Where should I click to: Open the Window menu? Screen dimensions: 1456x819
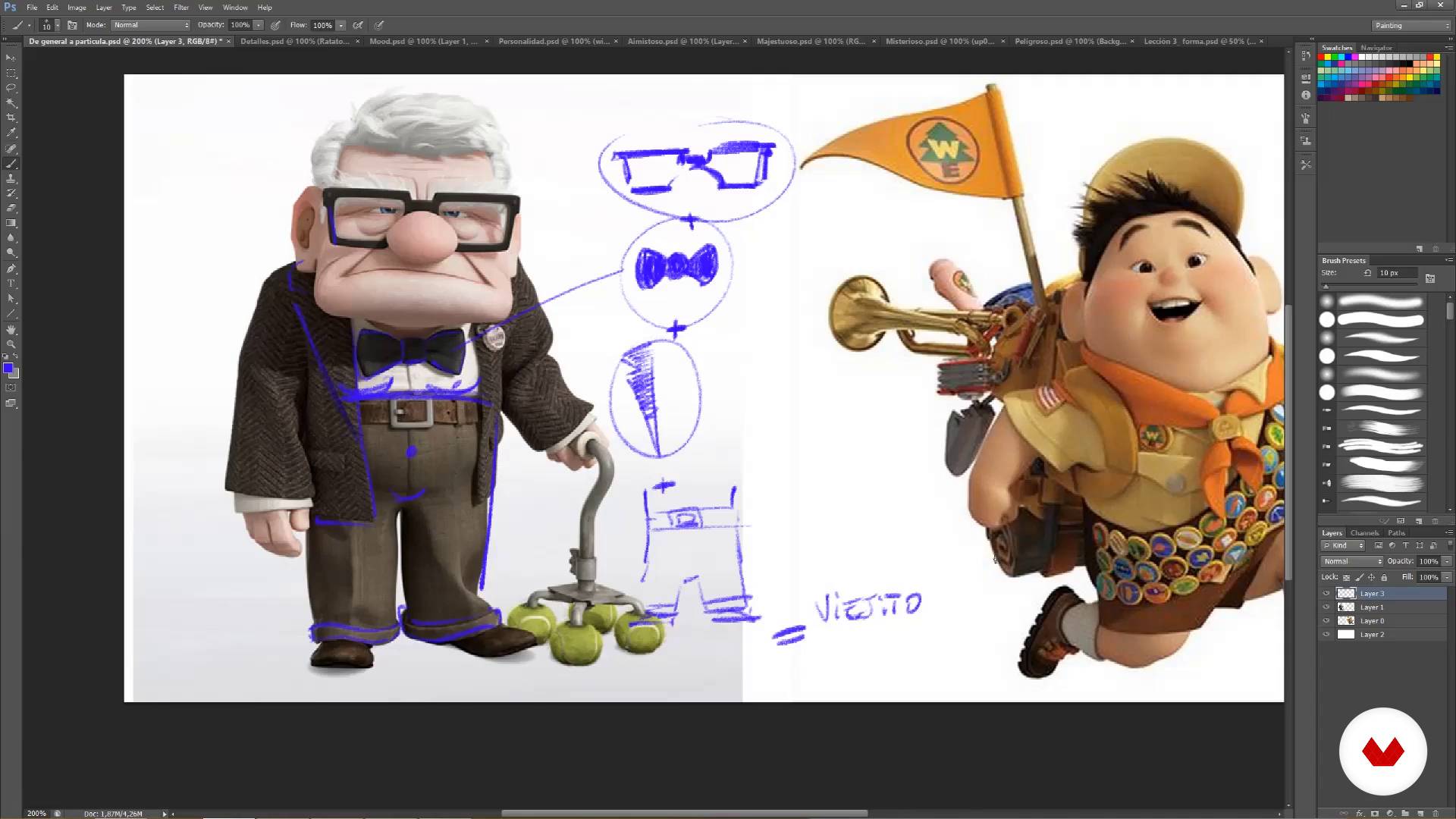235,8
